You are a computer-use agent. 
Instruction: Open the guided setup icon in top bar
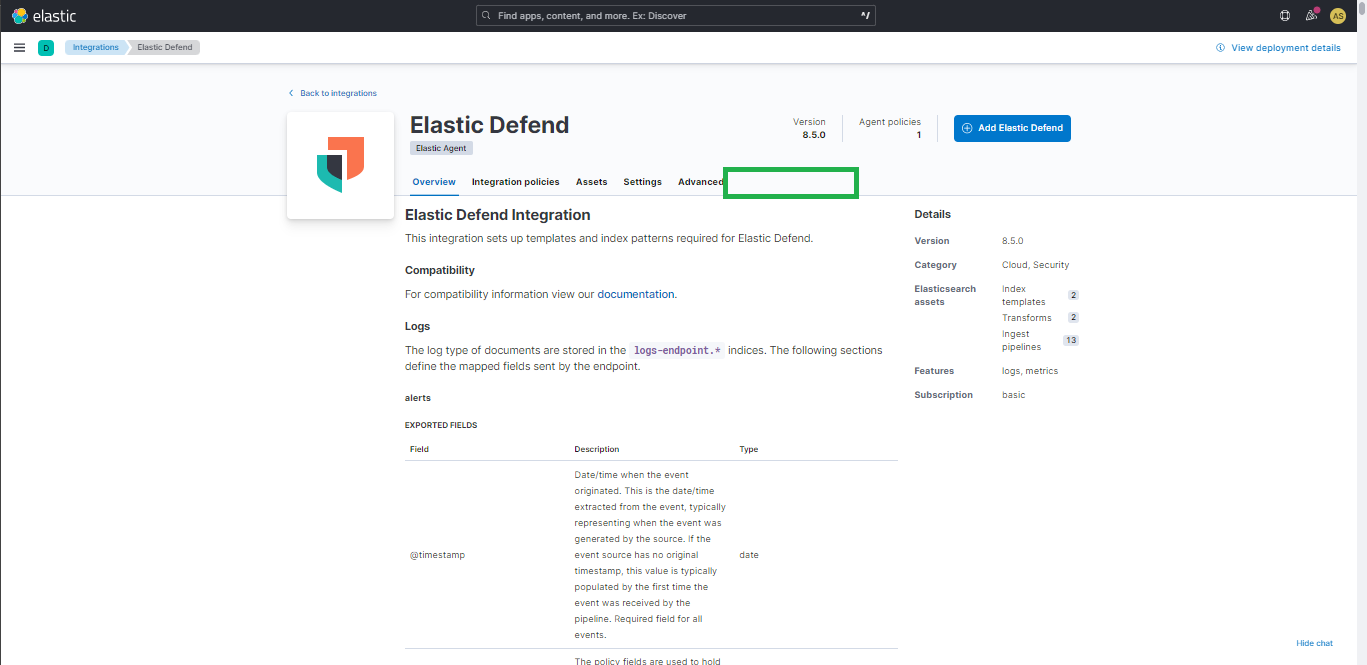pos(1285,15)
